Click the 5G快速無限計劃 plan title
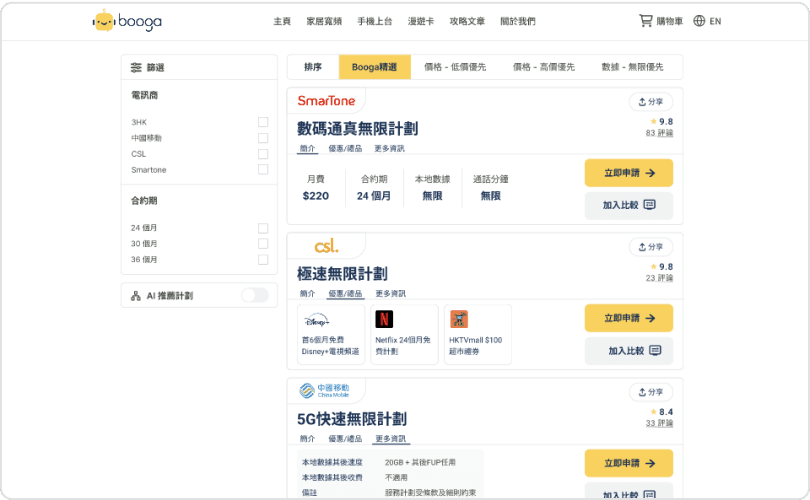 (352, 419)
